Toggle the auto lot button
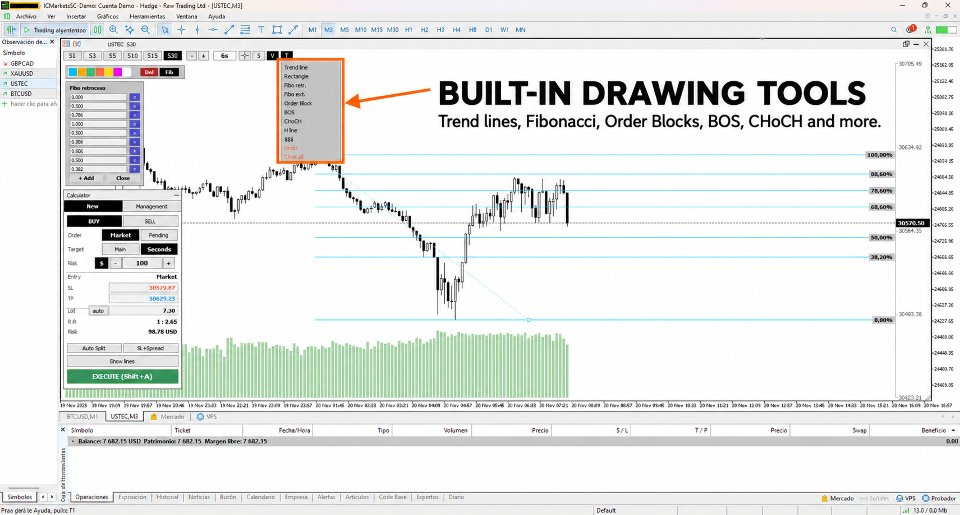The image size is (960, 515). (x=98, y=311)
